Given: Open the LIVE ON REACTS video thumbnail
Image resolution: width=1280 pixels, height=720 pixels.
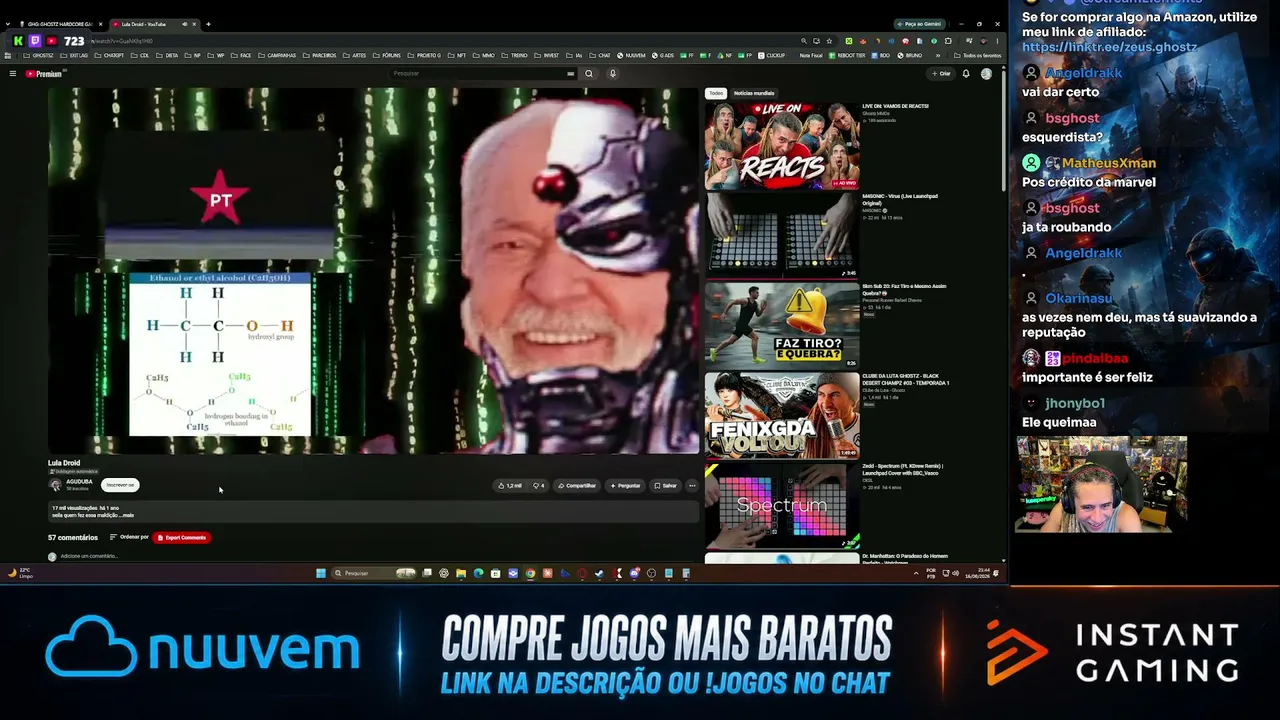Looking at the screenshot, I should coord(782,145).
